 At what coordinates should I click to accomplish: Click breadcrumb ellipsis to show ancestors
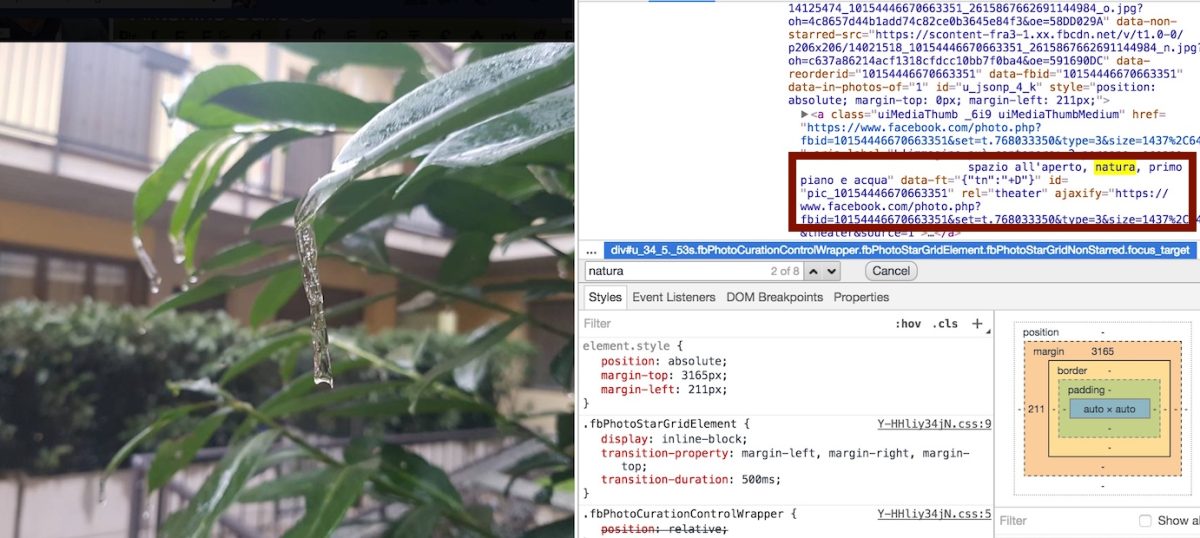click(591, 250)
